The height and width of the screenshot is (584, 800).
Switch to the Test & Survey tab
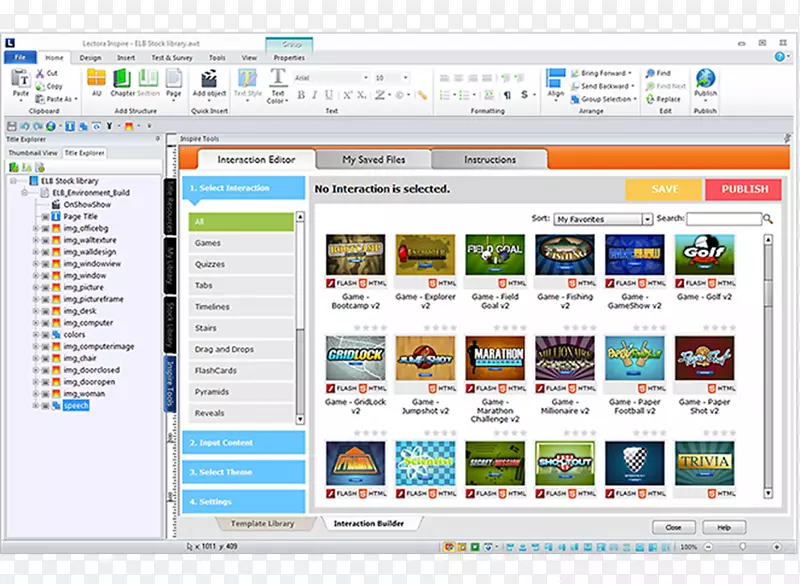point(172,58)
